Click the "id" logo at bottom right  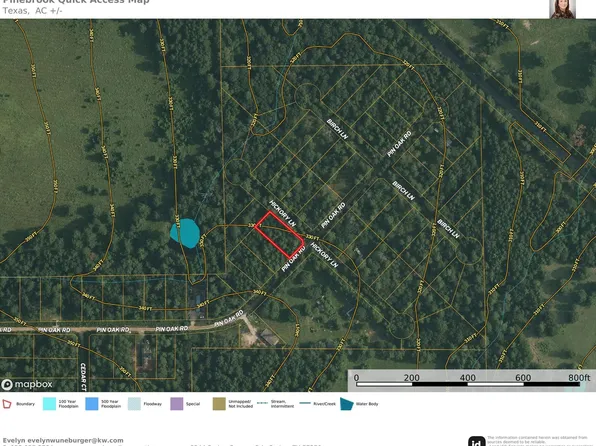click(476, 441)
